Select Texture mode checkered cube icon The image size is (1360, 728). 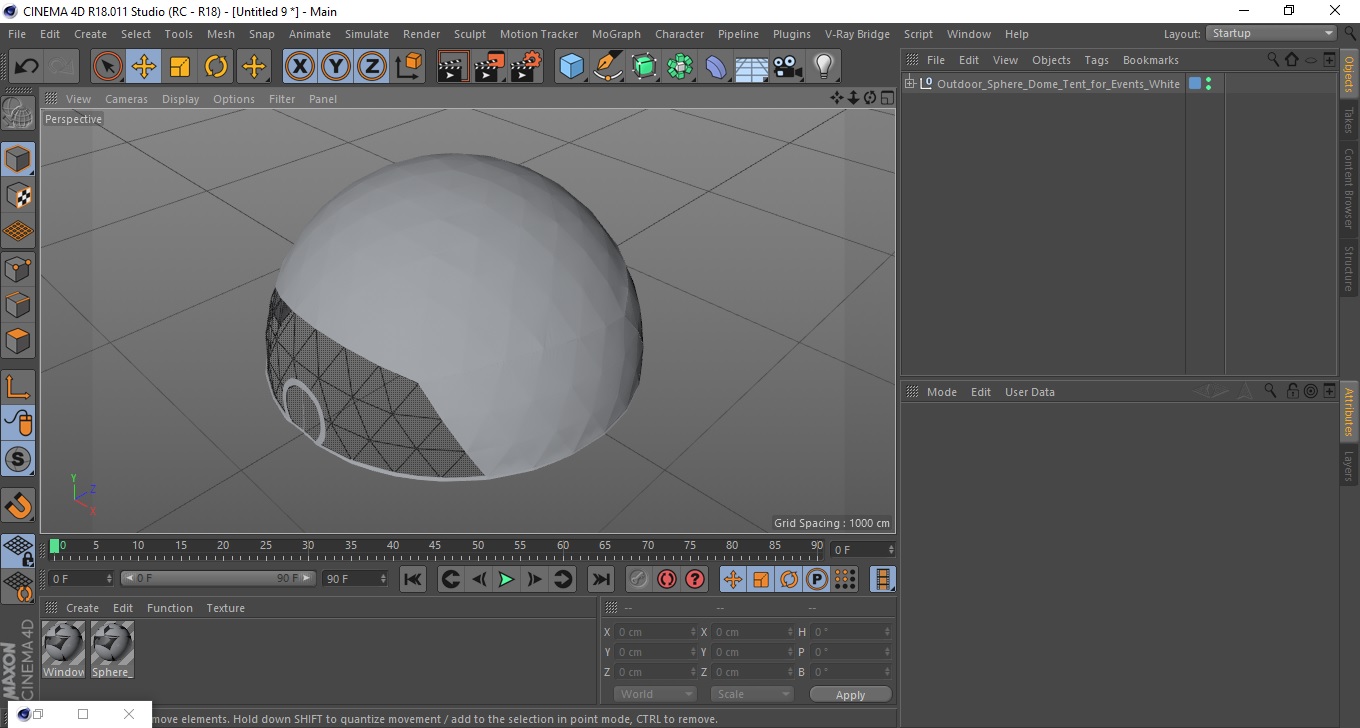(18, 195)
